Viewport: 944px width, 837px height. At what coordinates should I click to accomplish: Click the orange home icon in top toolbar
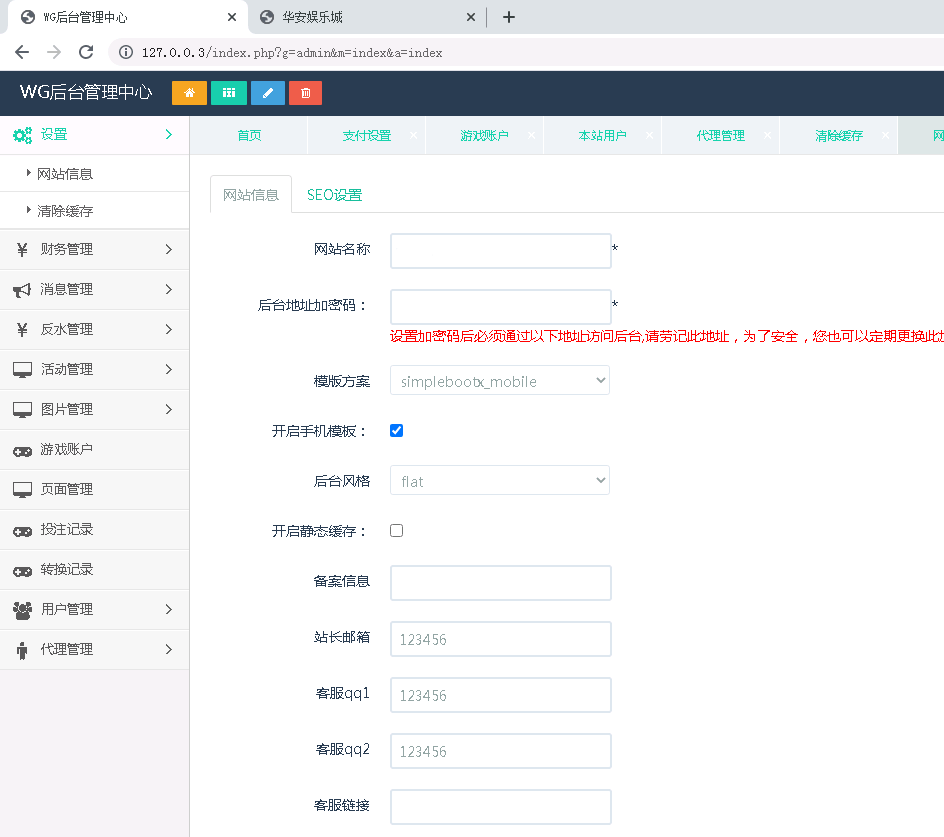point(189,92)
